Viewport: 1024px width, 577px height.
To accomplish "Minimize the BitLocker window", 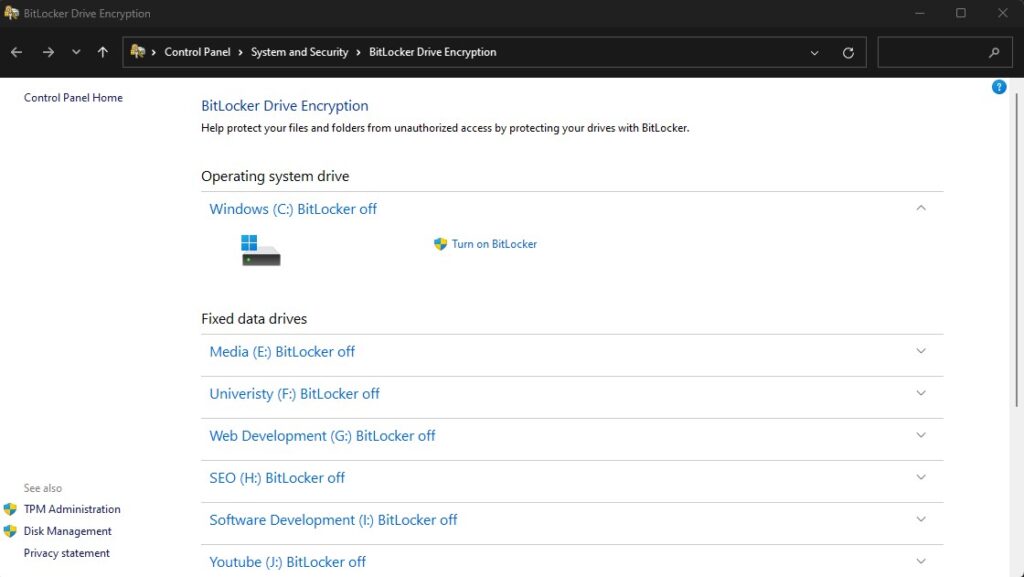I will (920, 13).
